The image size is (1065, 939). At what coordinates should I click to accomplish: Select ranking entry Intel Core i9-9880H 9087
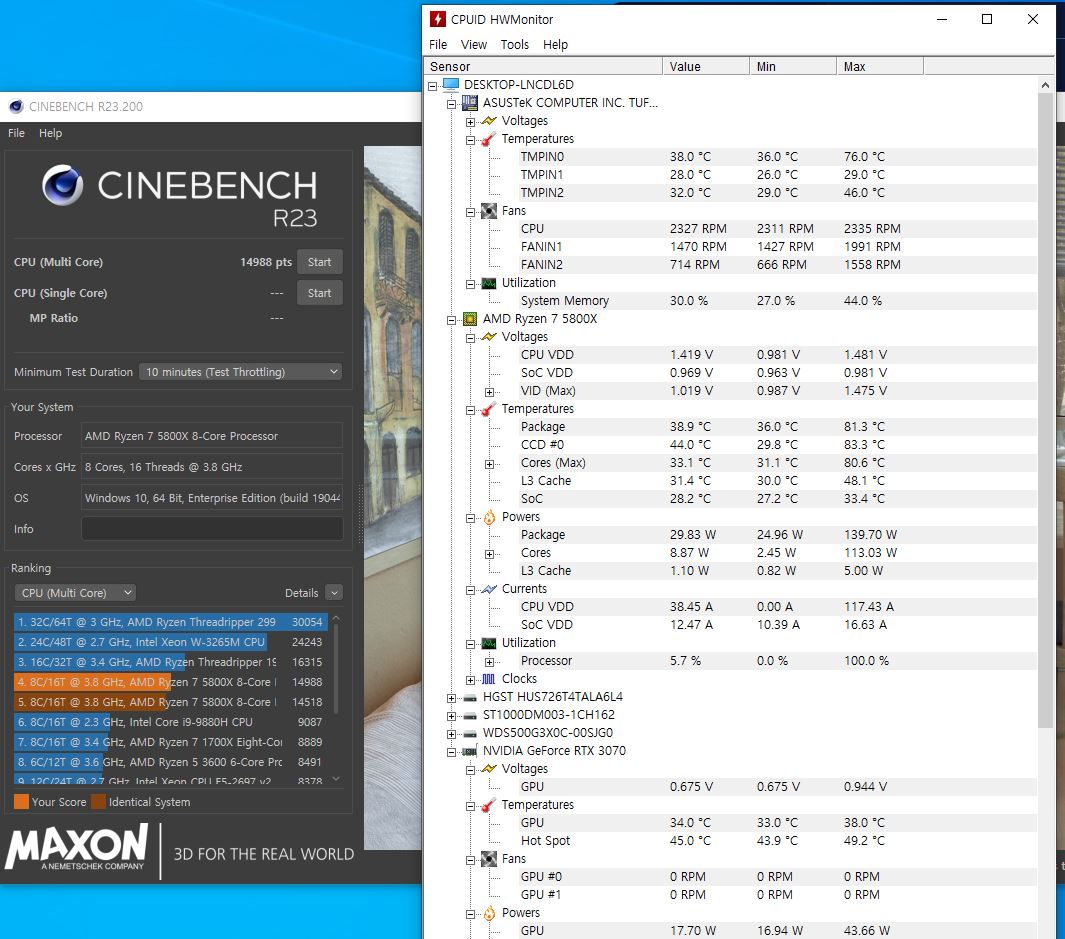click(x=170, y=722)
